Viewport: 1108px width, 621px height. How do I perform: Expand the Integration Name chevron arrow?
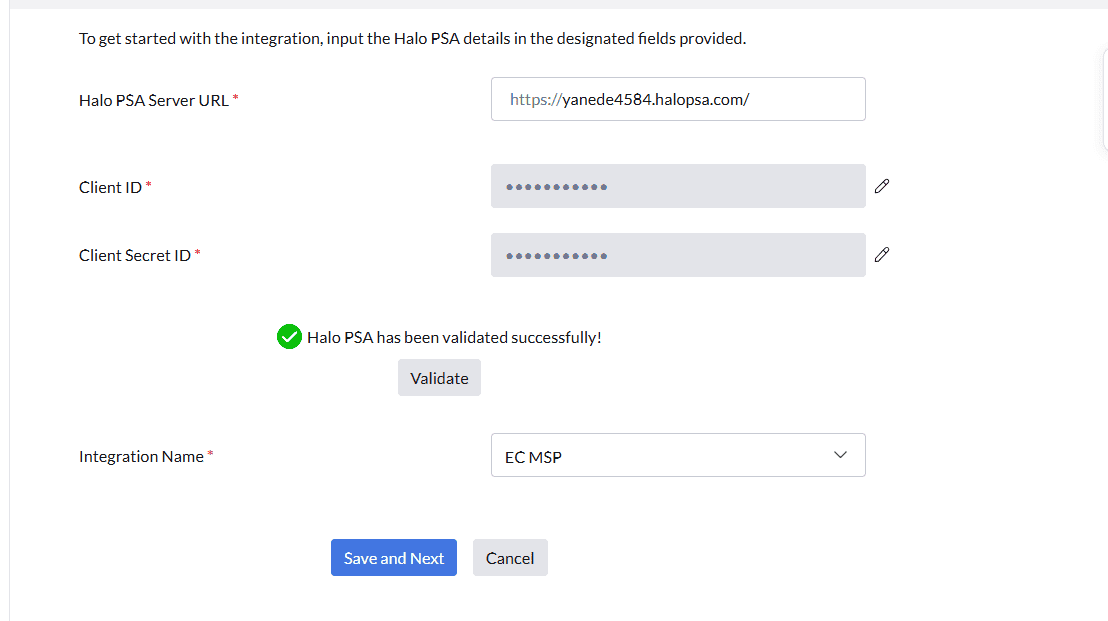(840, 455)
